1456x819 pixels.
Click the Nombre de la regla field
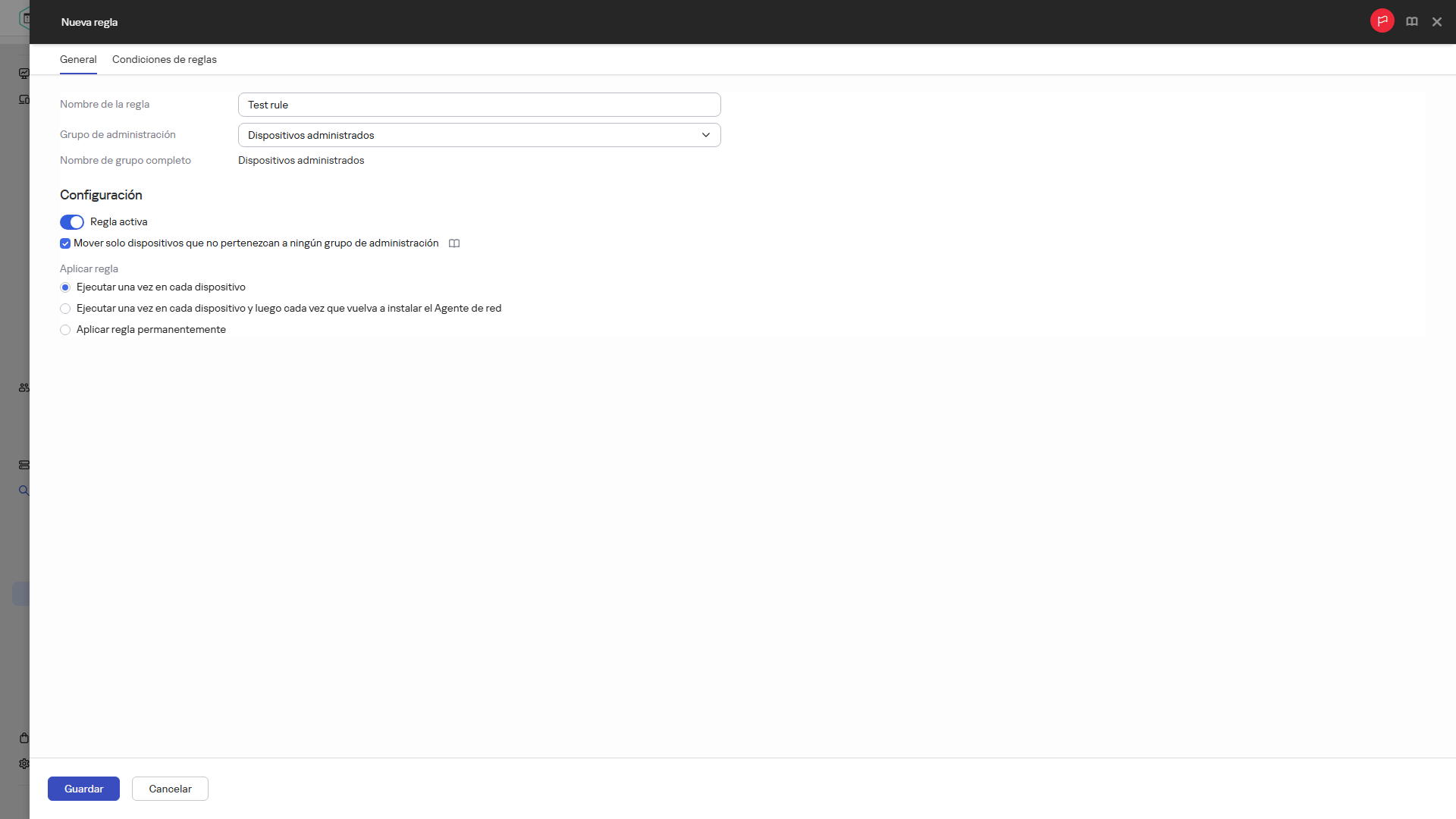[x=479, y=105]
